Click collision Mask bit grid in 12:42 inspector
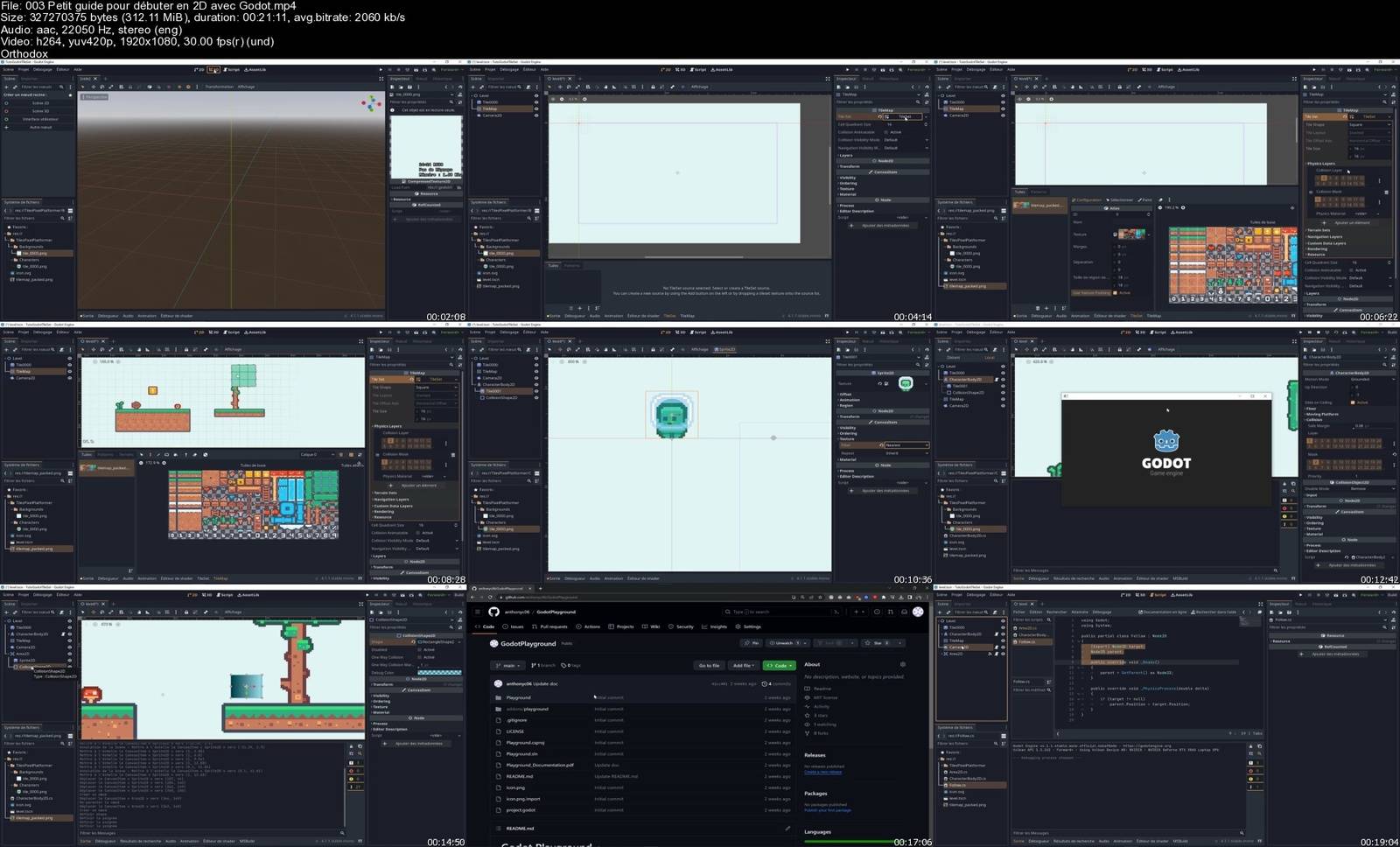The height and width of the screenshot is (847, 1400). (1344, 465)
